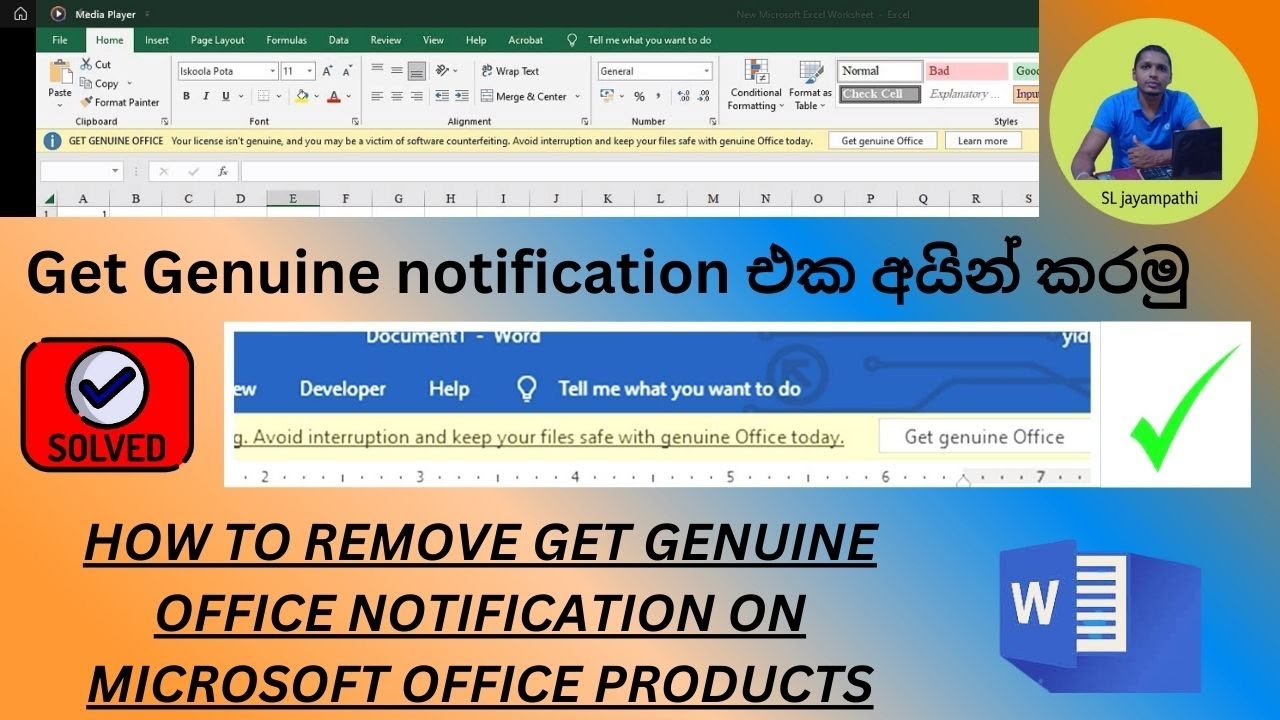
Task: Click the Increase Decimal icon
Action: (684, 96)
